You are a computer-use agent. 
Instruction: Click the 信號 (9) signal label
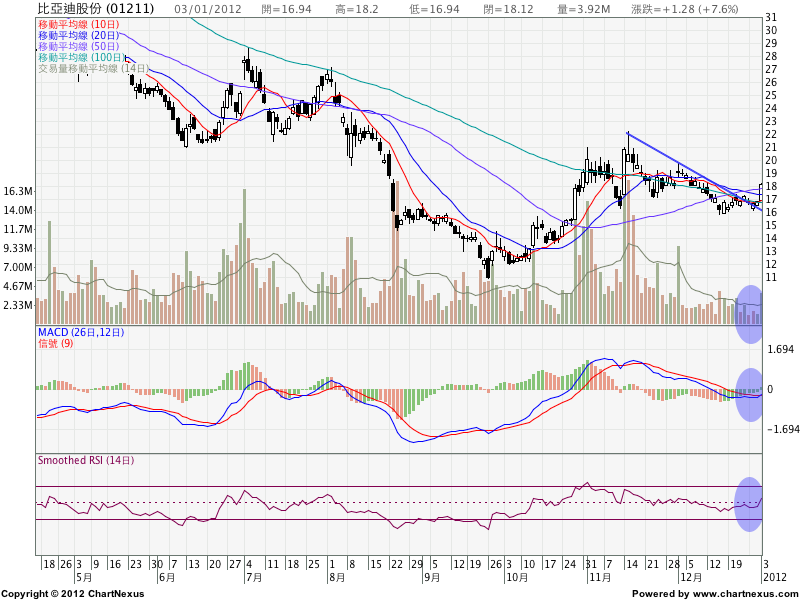[x=56, y=343]
